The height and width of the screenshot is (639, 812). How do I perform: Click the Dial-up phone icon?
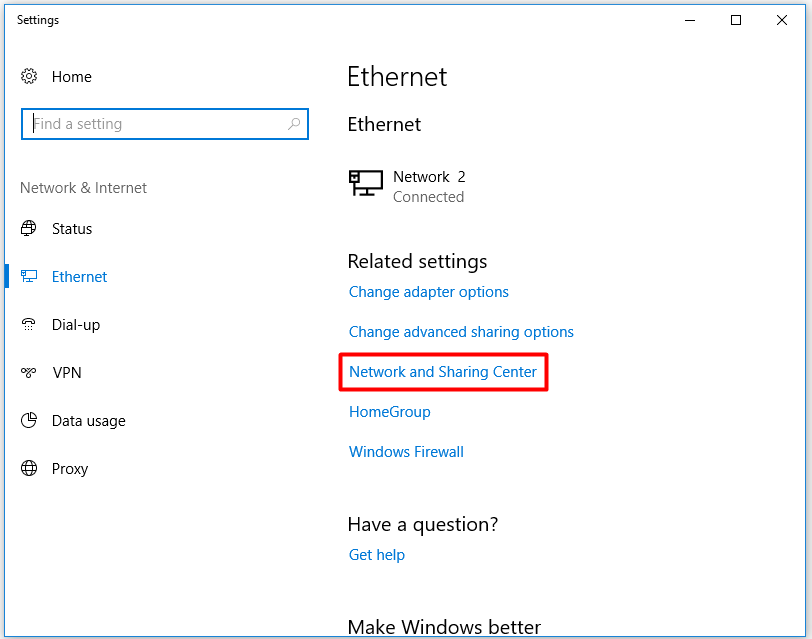coord(28,325)
